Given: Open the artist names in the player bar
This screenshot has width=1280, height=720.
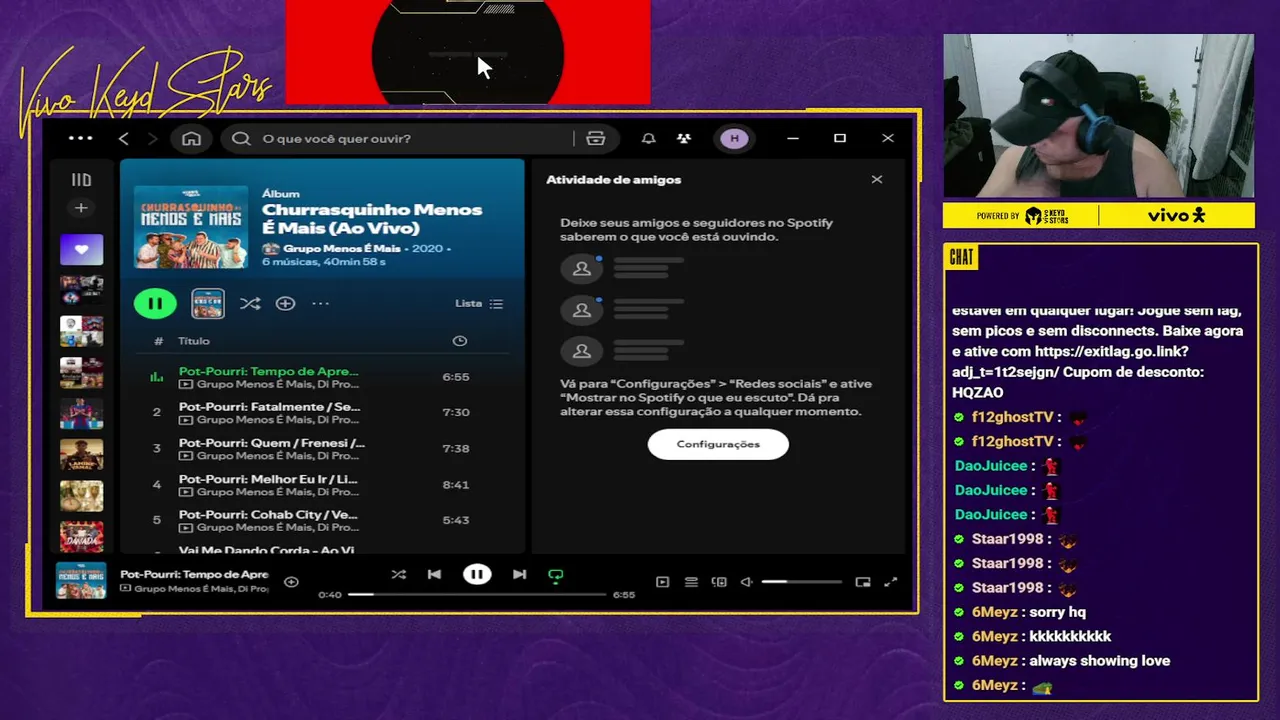Looking at the screenshot, I should (x=201, y=589).
